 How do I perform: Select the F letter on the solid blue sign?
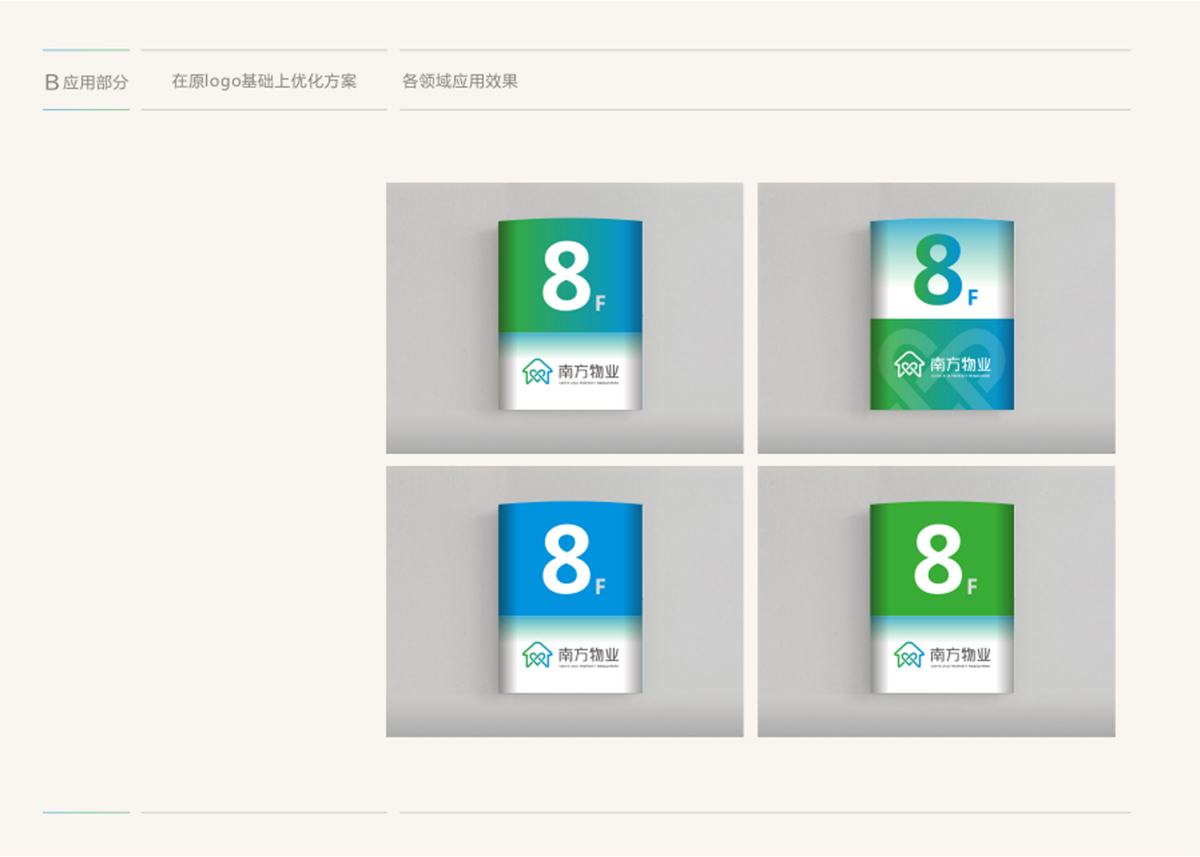coord(600,587)
